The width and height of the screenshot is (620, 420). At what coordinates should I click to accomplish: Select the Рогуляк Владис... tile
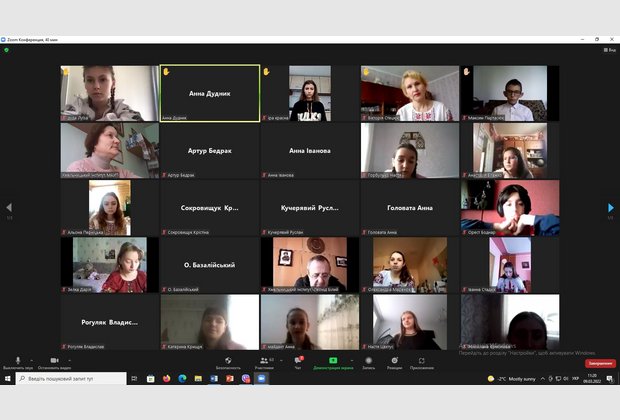110,322
